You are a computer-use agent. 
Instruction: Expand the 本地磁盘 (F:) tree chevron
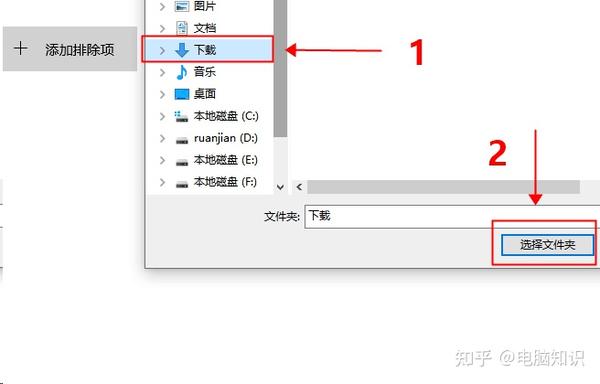pos(162,182)
